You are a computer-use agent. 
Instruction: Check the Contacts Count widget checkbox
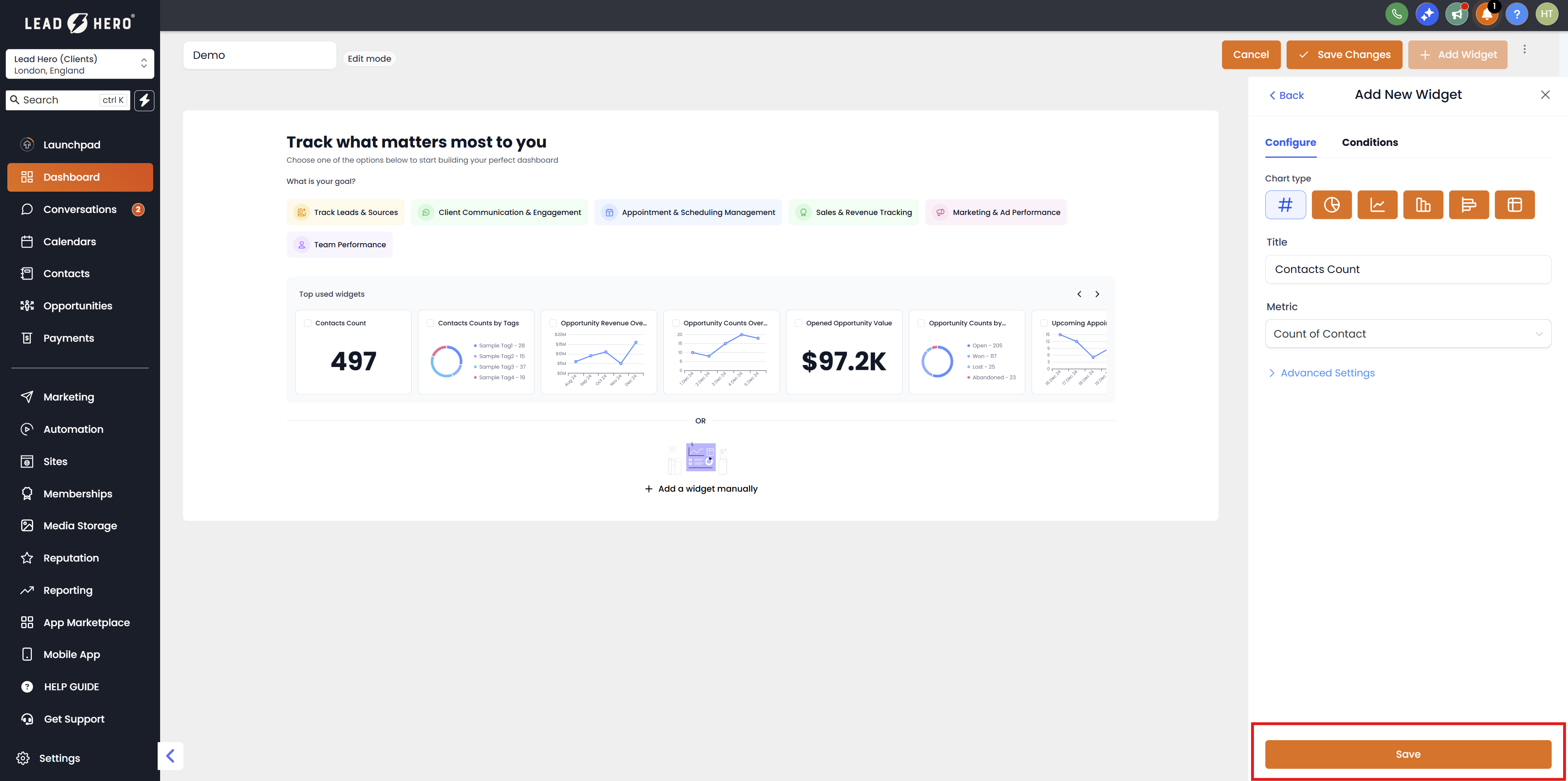308,323
